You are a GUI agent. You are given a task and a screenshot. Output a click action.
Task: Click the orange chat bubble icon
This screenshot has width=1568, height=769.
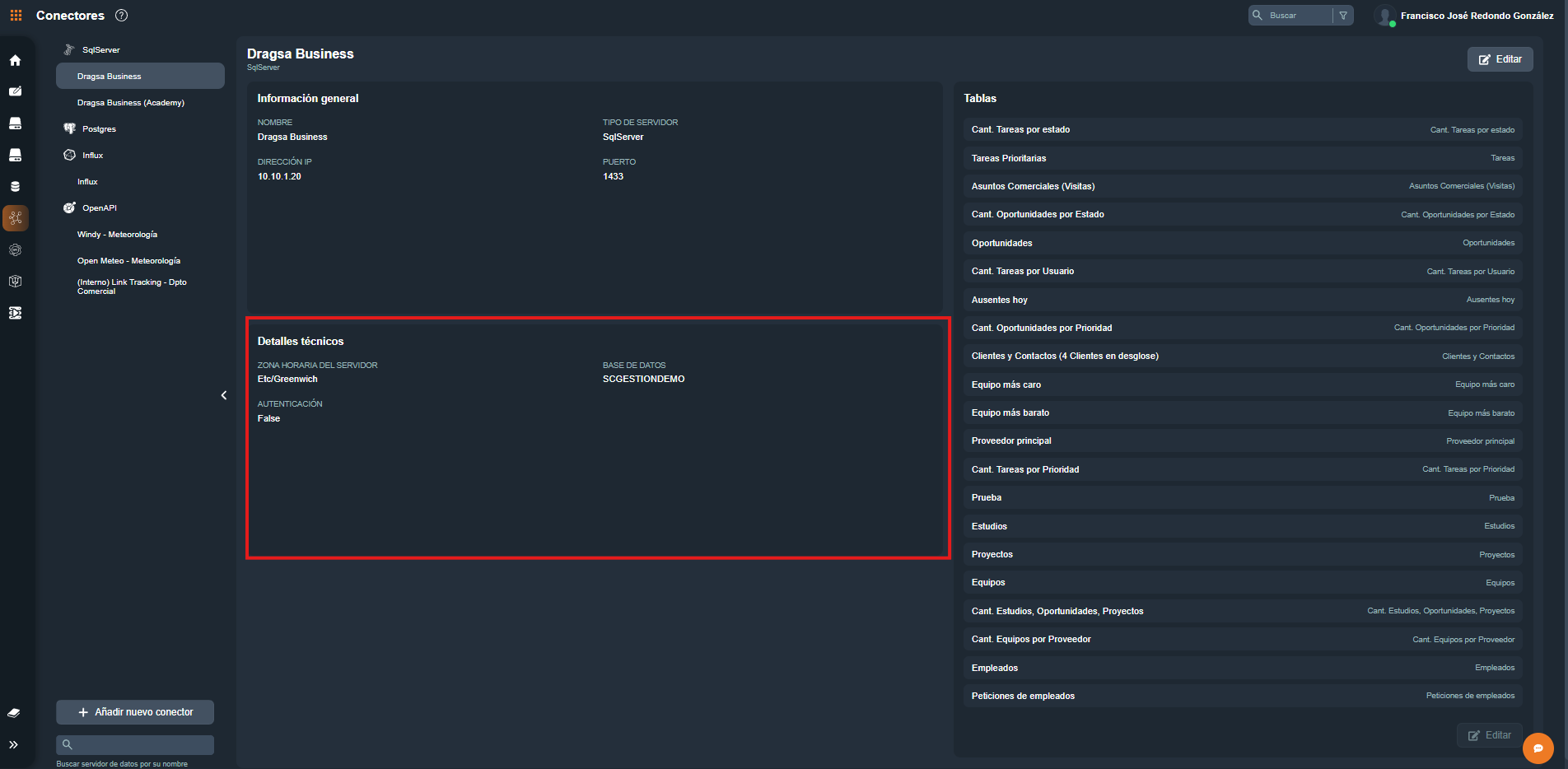click(1538, 748)
